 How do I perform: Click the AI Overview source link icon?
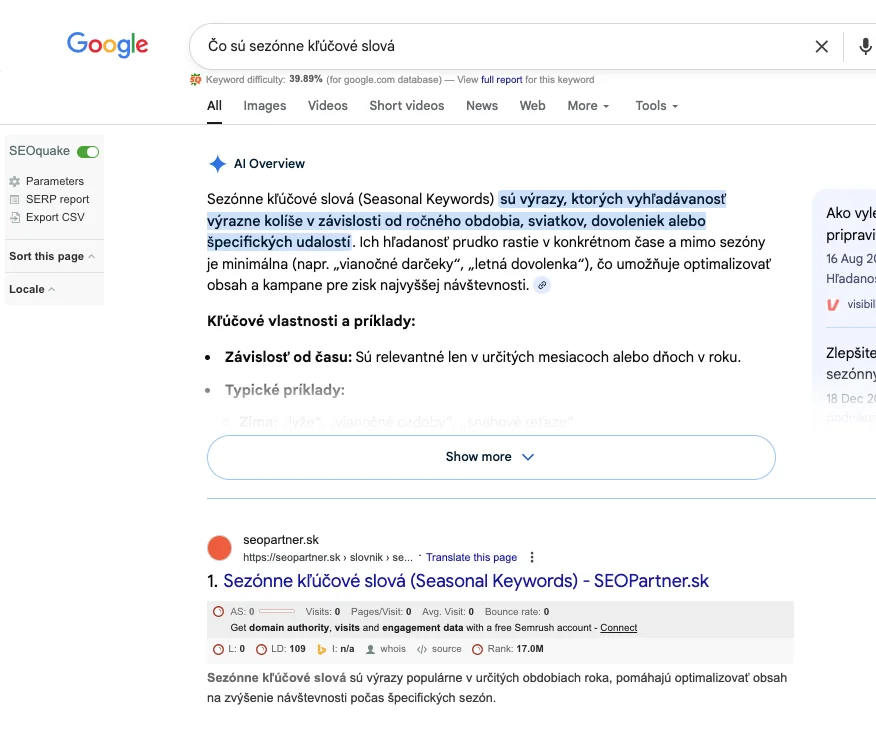tap(542, 286)
